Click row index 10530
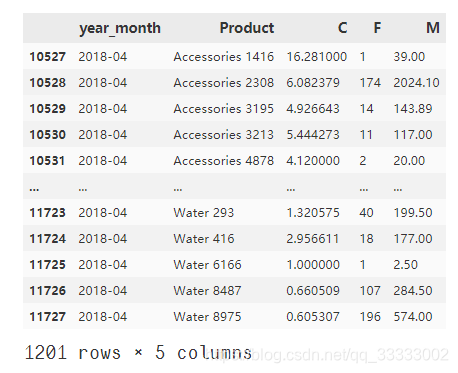458x373 pixels. [x=47, y=135]
